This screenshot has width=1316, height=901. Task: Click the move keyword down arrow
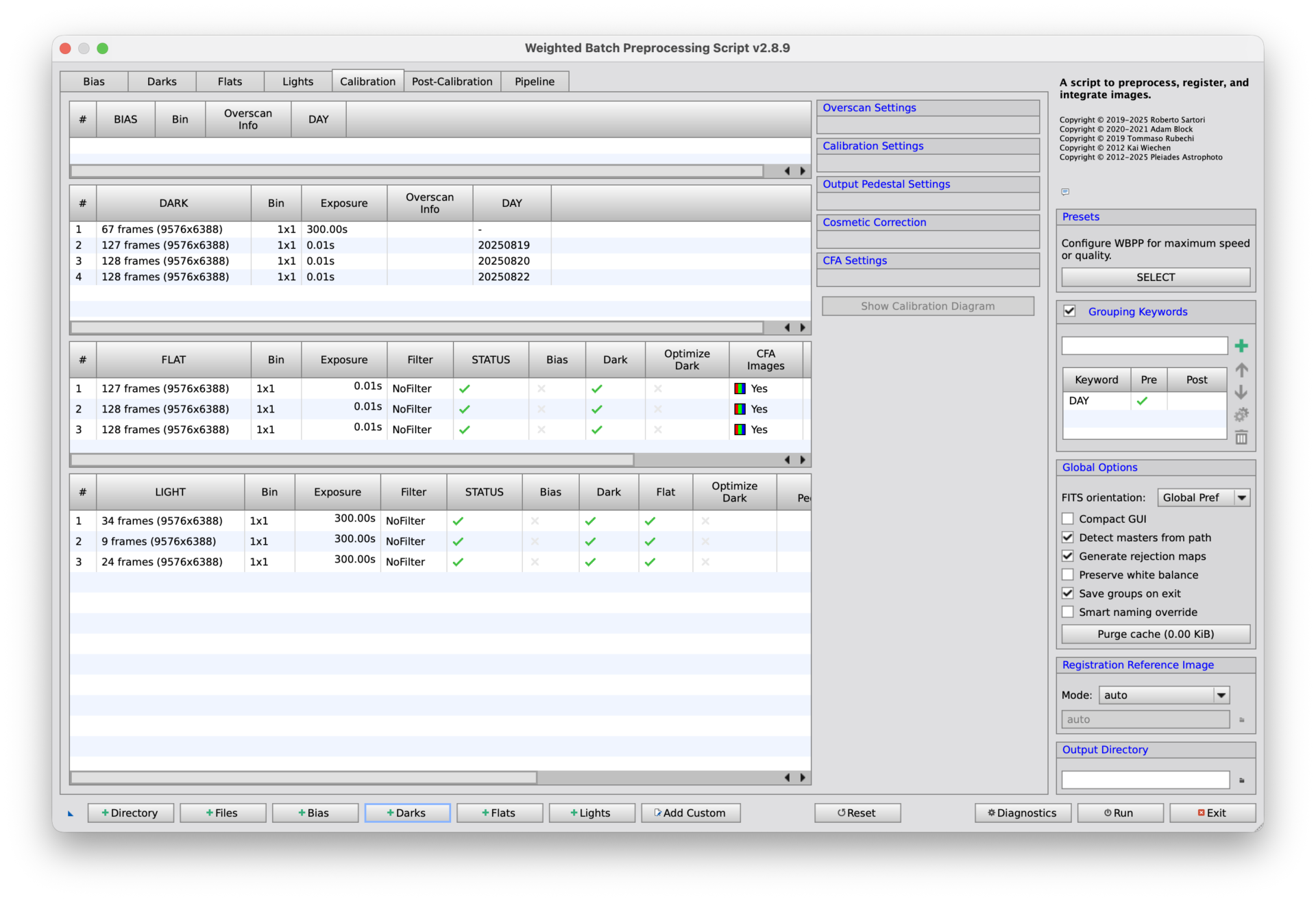(1241, 393)
